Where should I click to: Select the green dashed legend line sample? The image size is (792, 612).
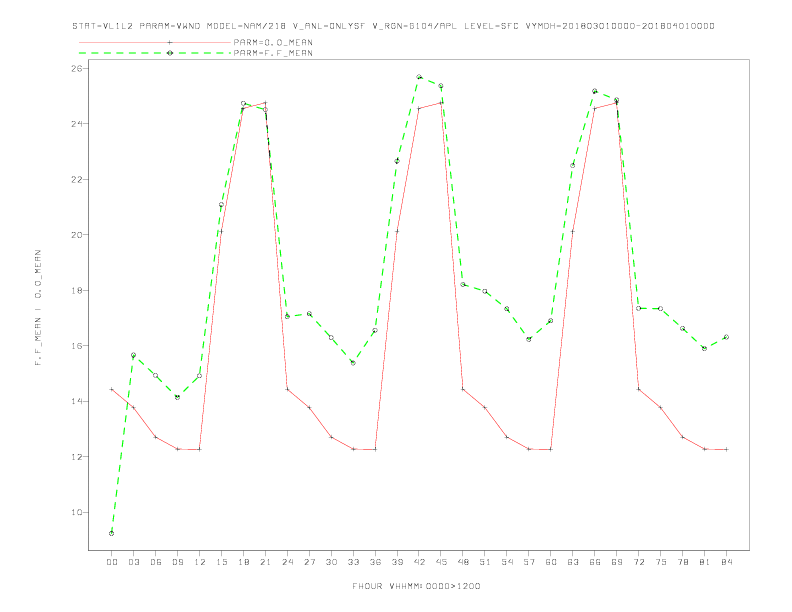tap(155, 53)
